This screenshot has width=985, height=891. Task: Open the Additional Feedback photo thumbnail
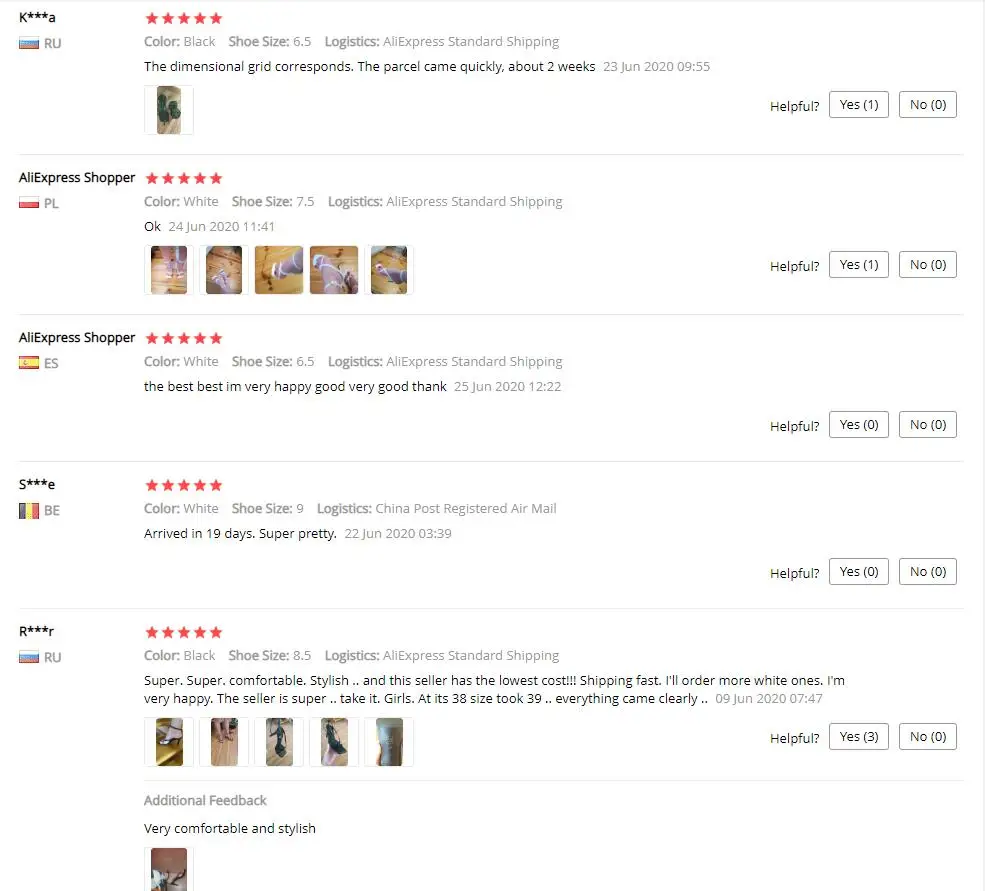[168, 869]
